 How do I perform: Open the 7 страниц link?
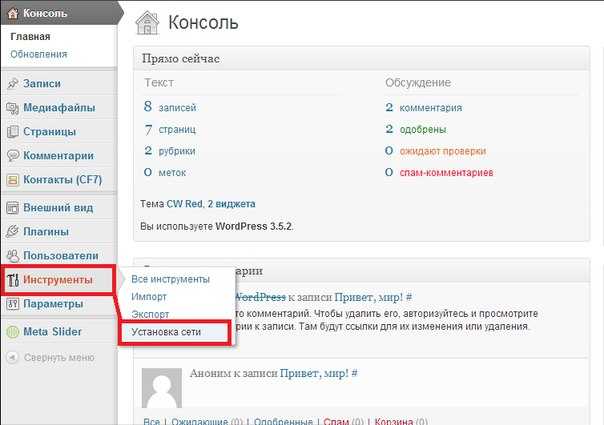pyautogui.click(x=170, y=129)
